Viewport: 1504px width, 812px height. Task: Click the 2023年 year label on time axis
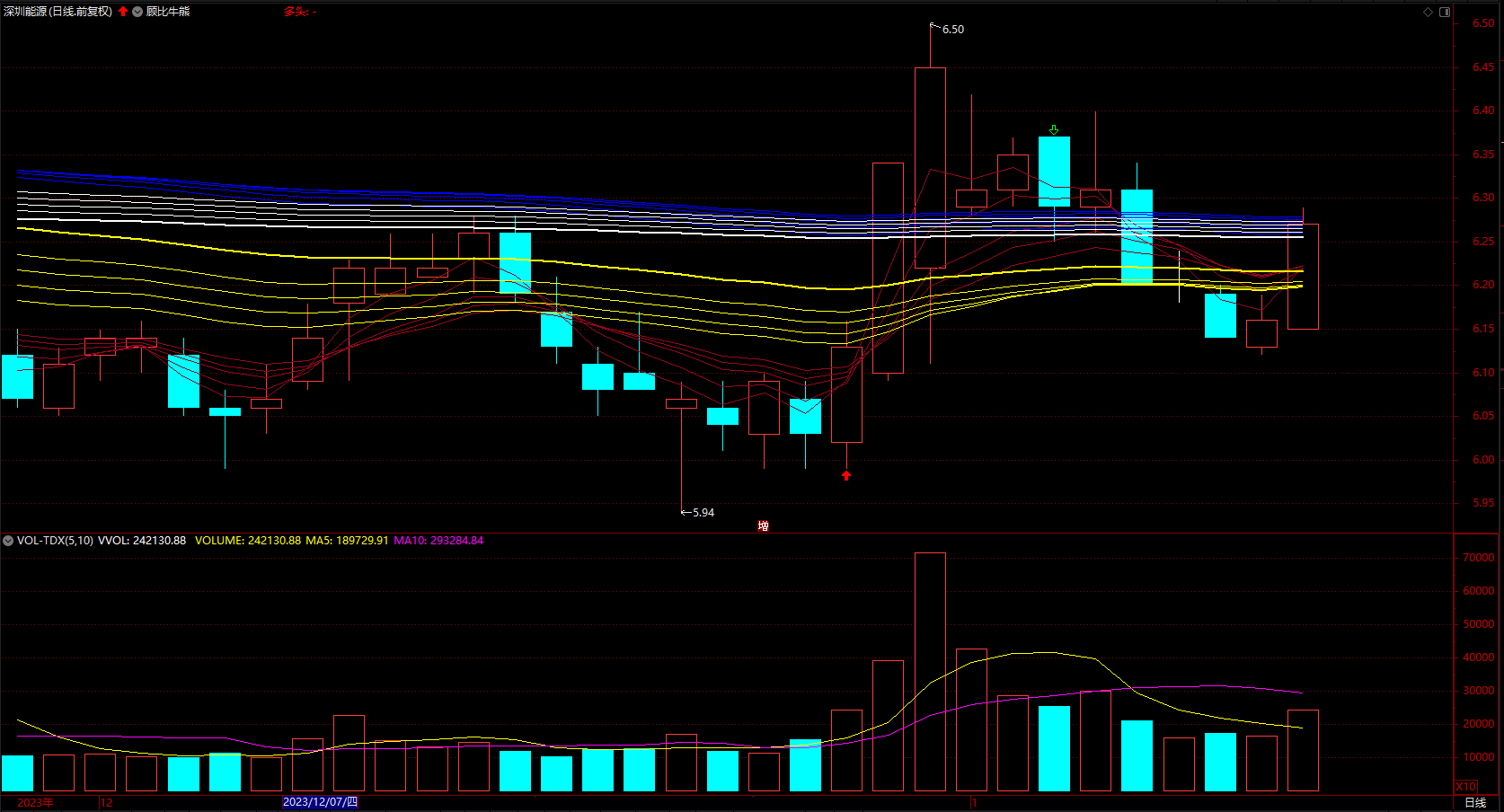pyautogui.click(x=35, y=802)
